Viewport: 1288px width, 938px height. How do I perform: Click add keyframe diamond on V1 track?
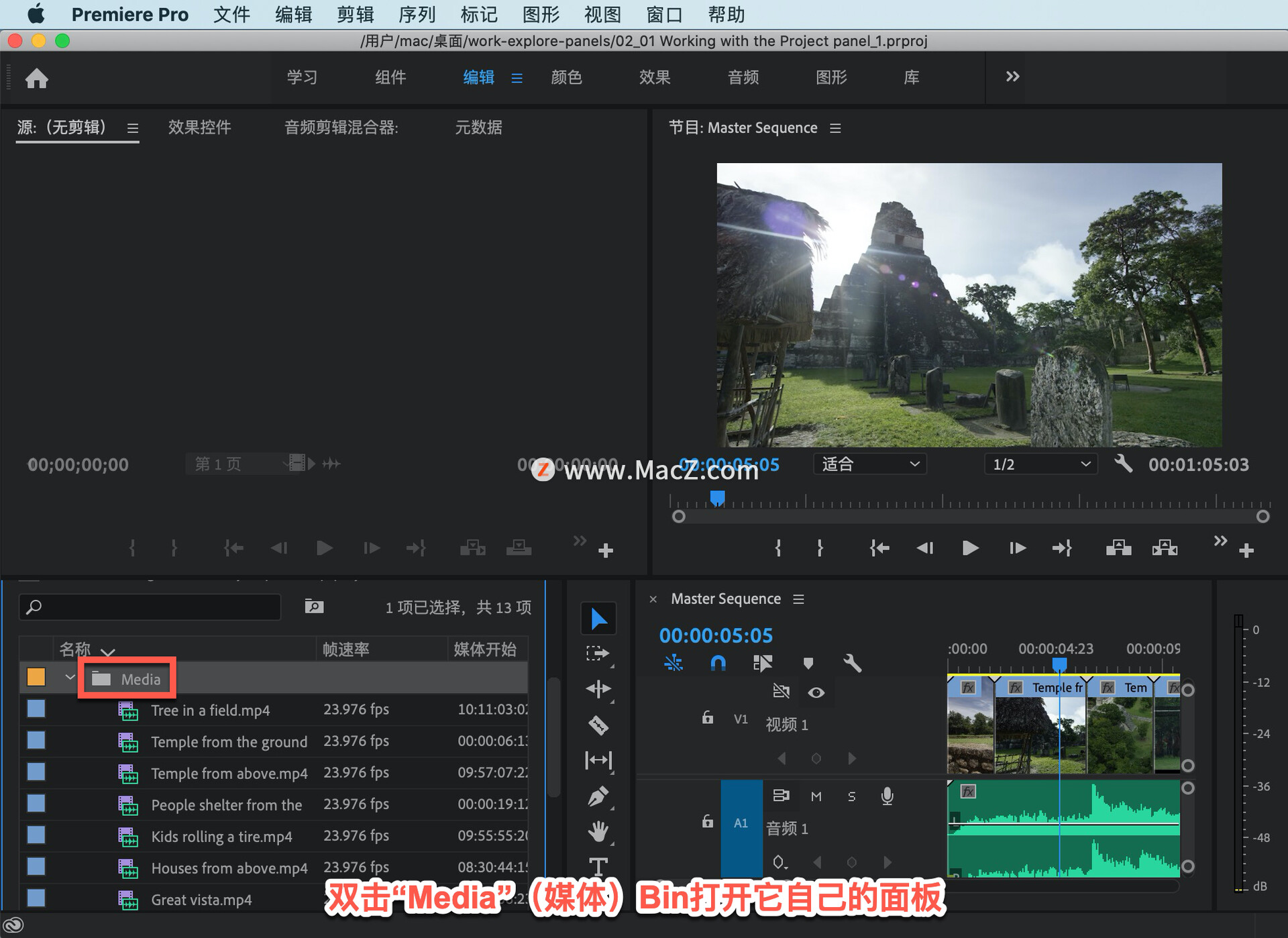(816, 758)
